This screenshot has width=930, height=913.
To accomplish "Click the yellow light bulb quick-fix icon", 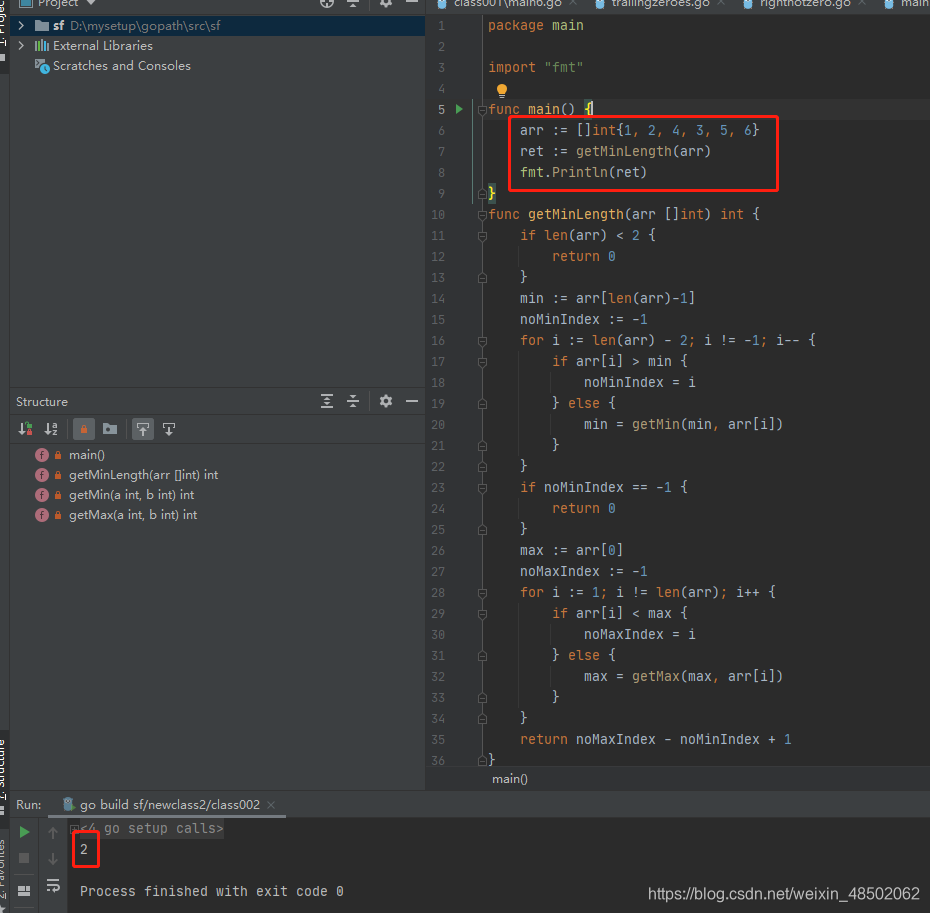I will (502, 90).
